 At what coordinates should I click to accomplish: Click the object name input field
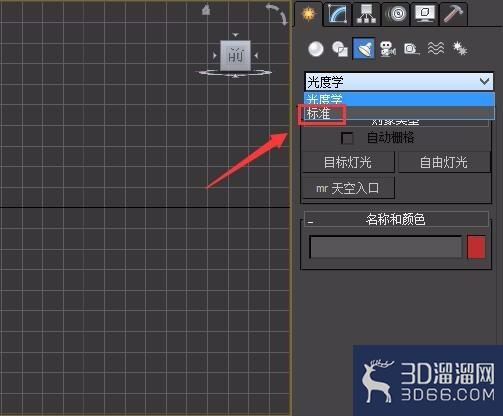[385, 247]
